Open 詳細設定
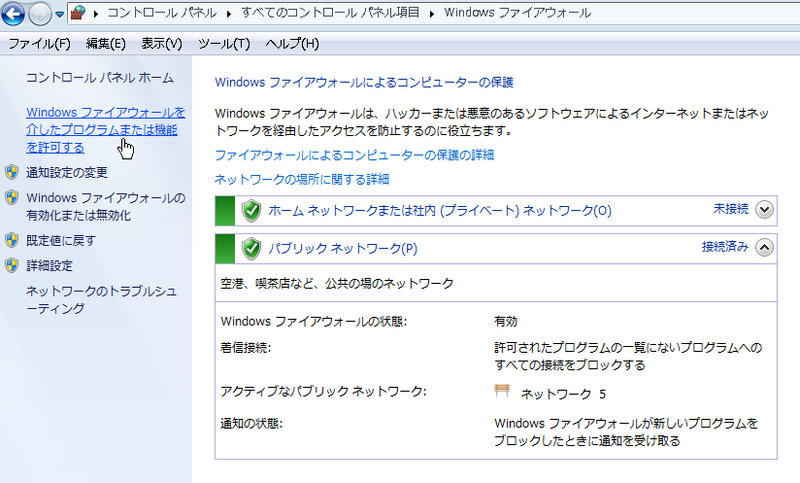This screenshot has height=483, width=800. [x=50, y=266]
